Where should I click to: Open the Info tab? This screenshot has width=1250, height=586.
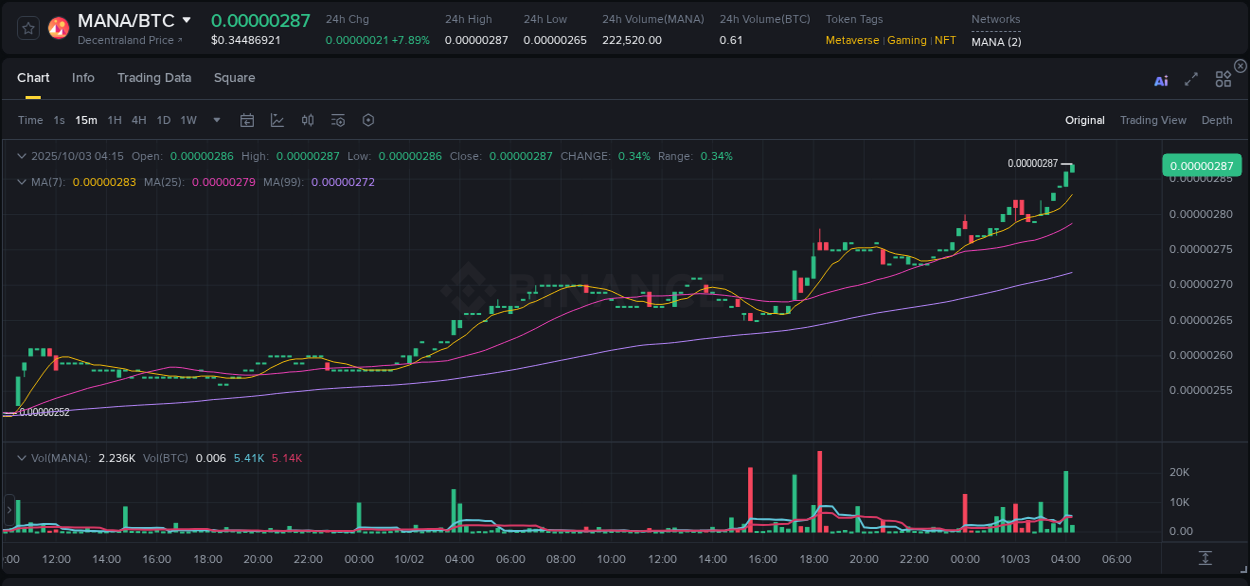click(x=83, y=77)
